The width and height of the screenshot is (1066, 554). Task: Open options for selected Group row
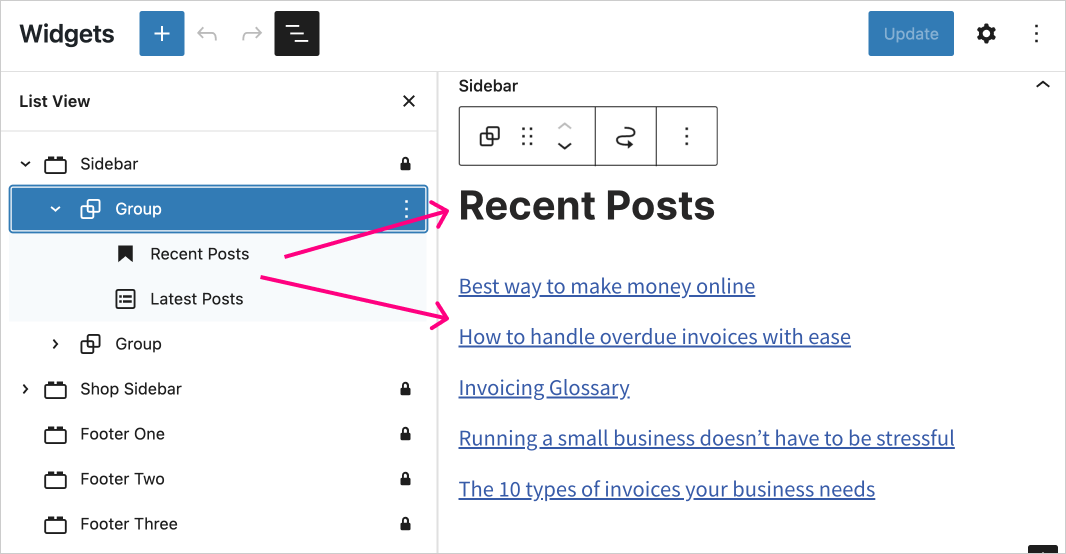(406, 209)
